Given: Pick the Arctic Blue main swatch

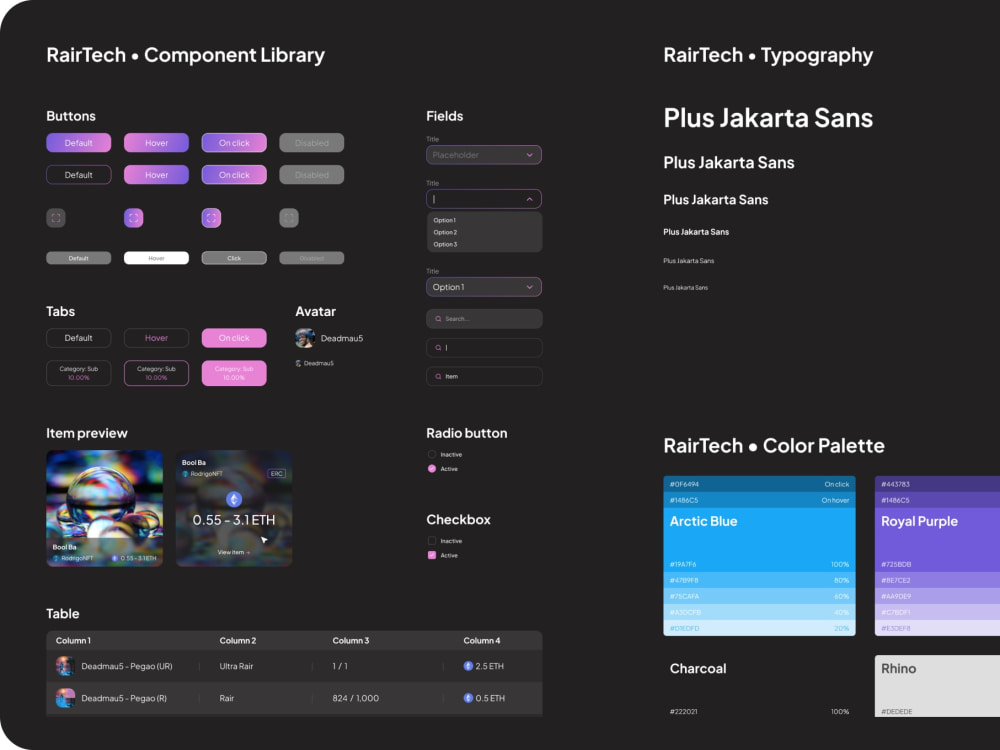Looking at the screenshot, I should point(760,540).
